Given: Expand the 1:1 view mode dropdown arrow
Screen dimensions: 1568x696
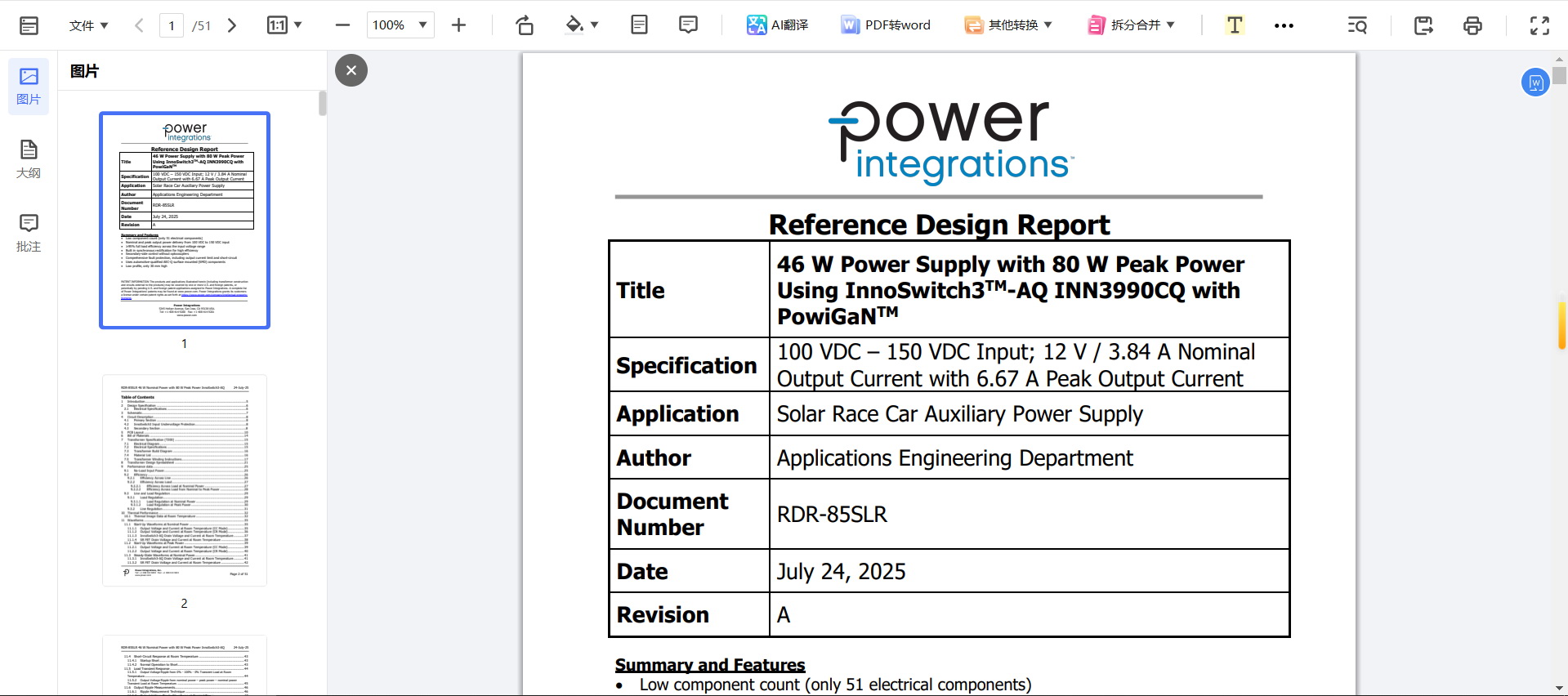Looking at the screenshot, I should coord(298,25).
